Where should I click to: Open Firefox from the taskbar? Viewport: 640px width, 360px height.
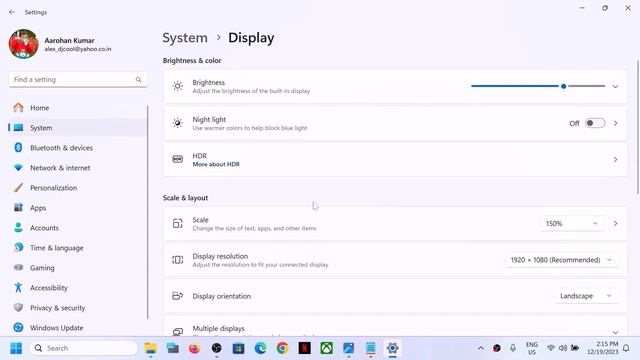[195, 348]
